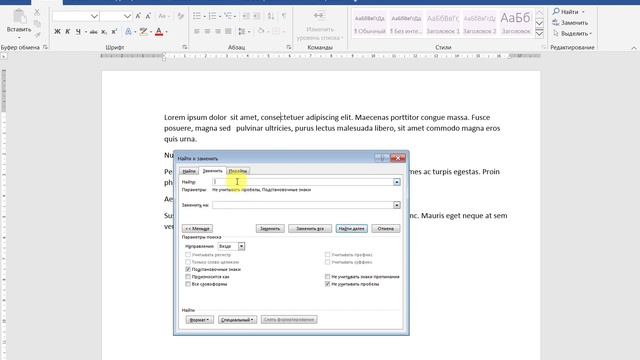Click inside the Заменить на text field
Viewport: 640px width, 360px height.
[x=303, y=205]
